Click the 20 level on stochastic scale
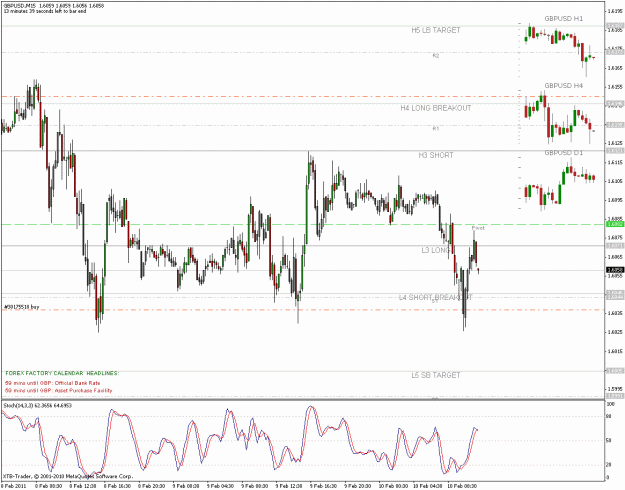This screenshot has width=625, height=490. click(609, 465)
